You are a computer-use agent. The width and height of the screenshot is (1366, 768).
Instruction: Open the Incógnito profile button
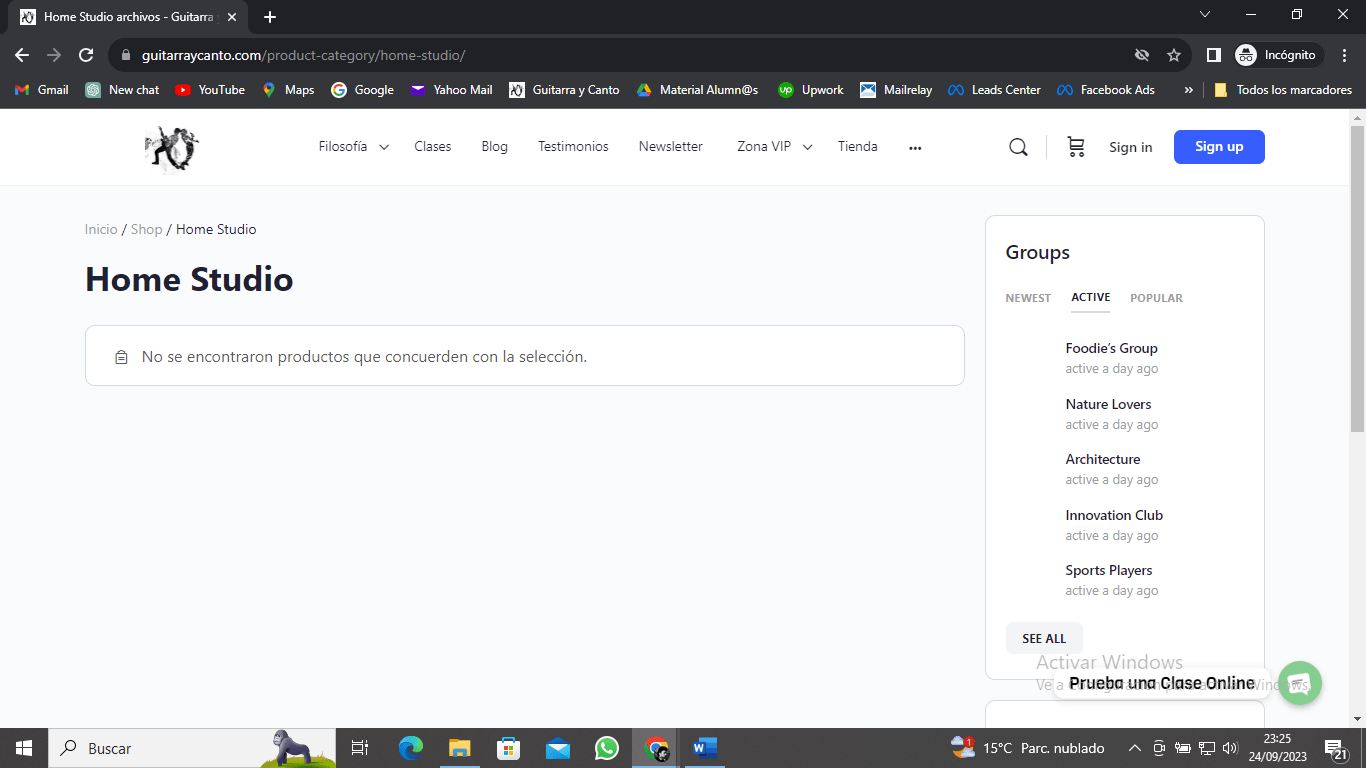pyautogui.click(x=1279, y=55)
